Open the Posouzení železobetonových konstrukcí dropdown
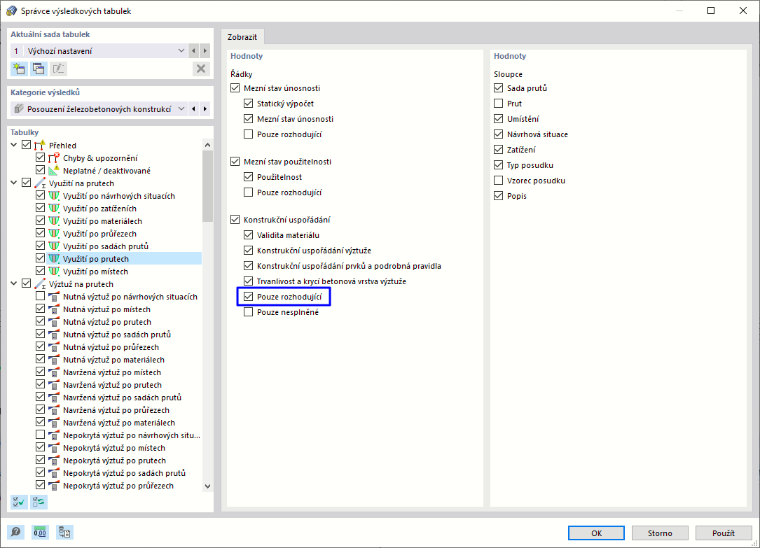Image resolution: width=760 pixels, height=548 pixels. [x=181, y=109]
